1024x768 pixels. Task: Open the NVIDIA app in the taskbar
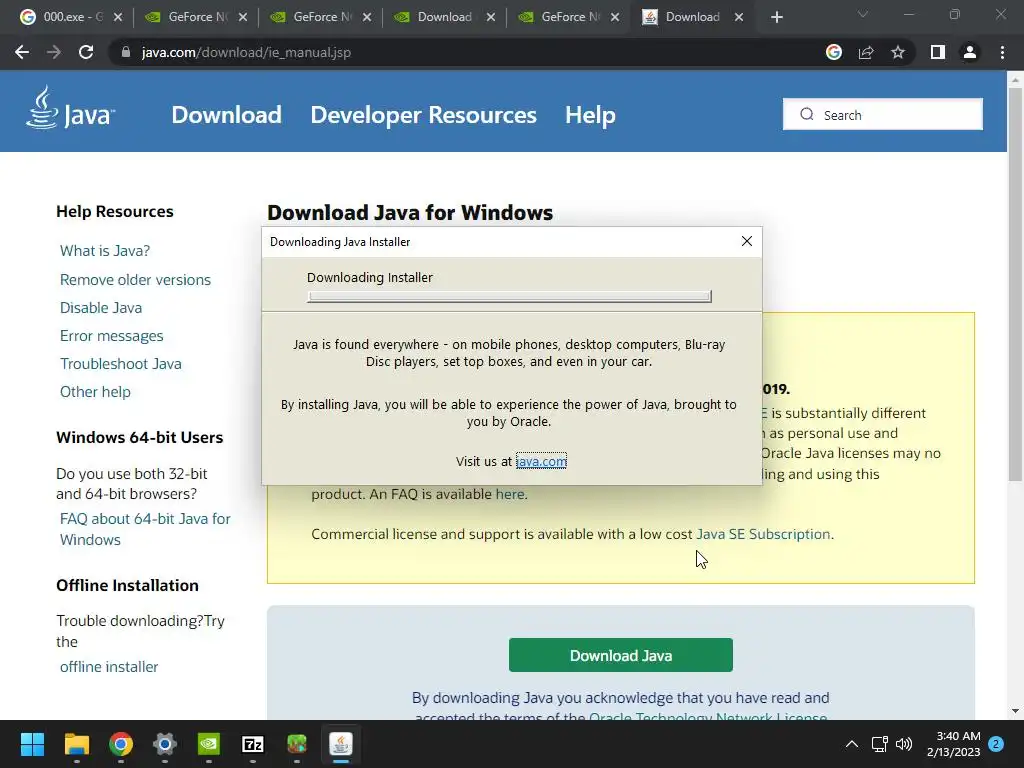pos(209,744)
